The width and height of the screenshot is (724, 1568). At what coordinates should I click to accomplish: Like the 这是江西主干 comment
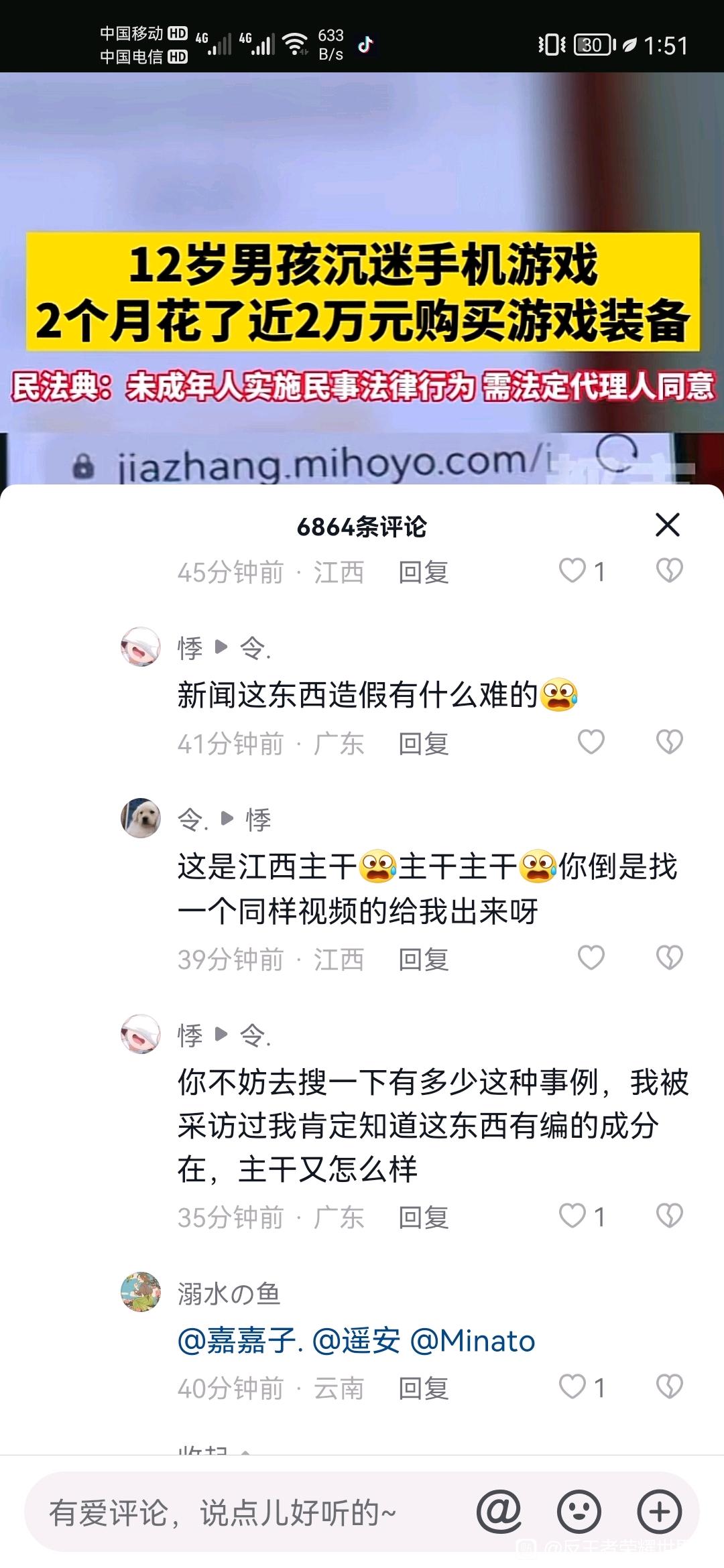click(x=591, y=958)
